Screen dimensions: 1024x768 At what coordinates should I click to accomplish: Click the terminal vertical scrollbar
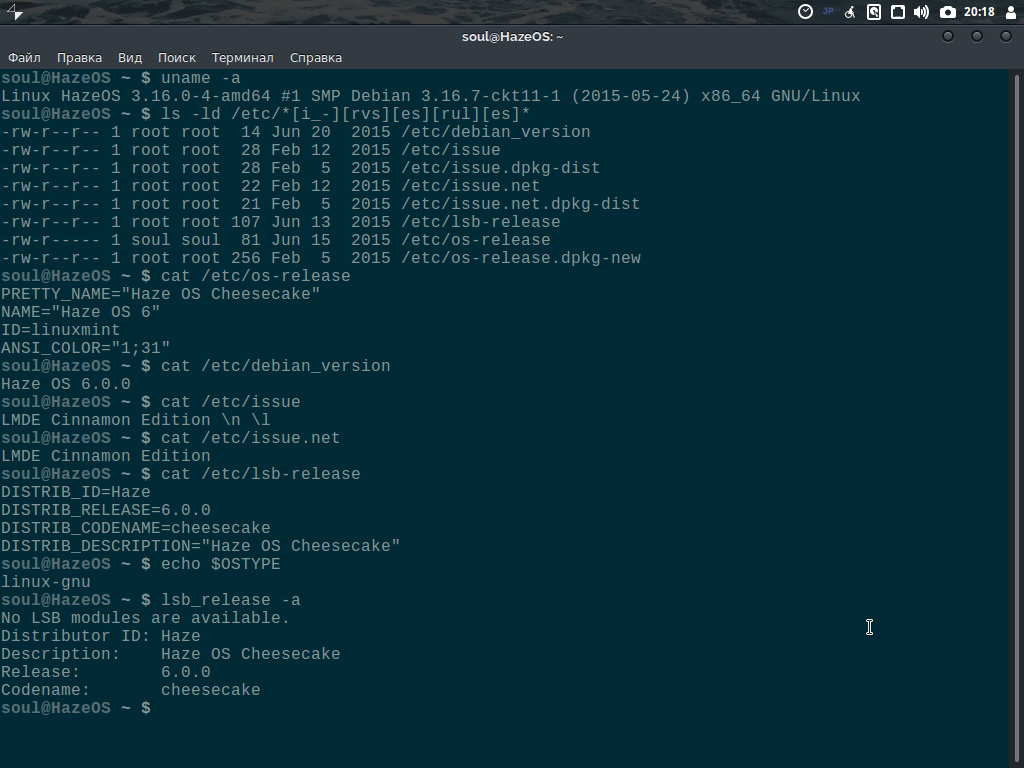tap(1017, 418)
